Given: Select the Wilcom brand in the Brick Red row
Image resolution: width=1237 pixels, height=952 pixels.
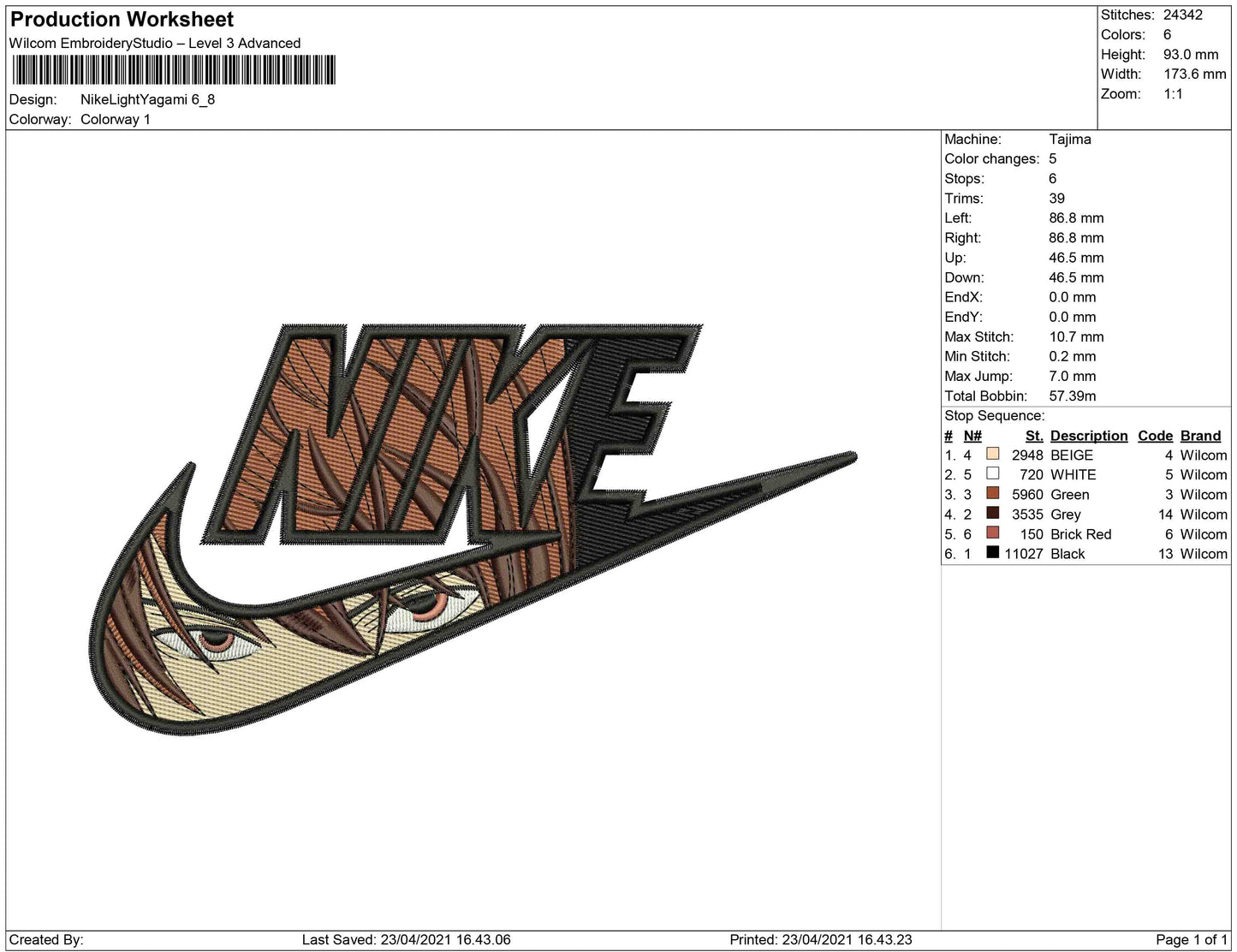Looking at the screenshot, I should (x=1204, y=533).
